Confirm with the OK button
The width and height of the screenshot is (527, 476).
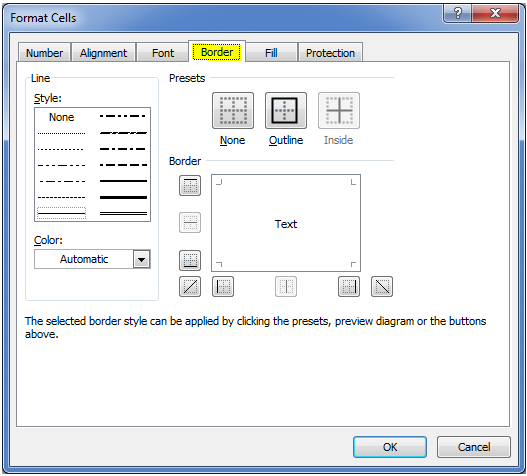tap(390, 447)
